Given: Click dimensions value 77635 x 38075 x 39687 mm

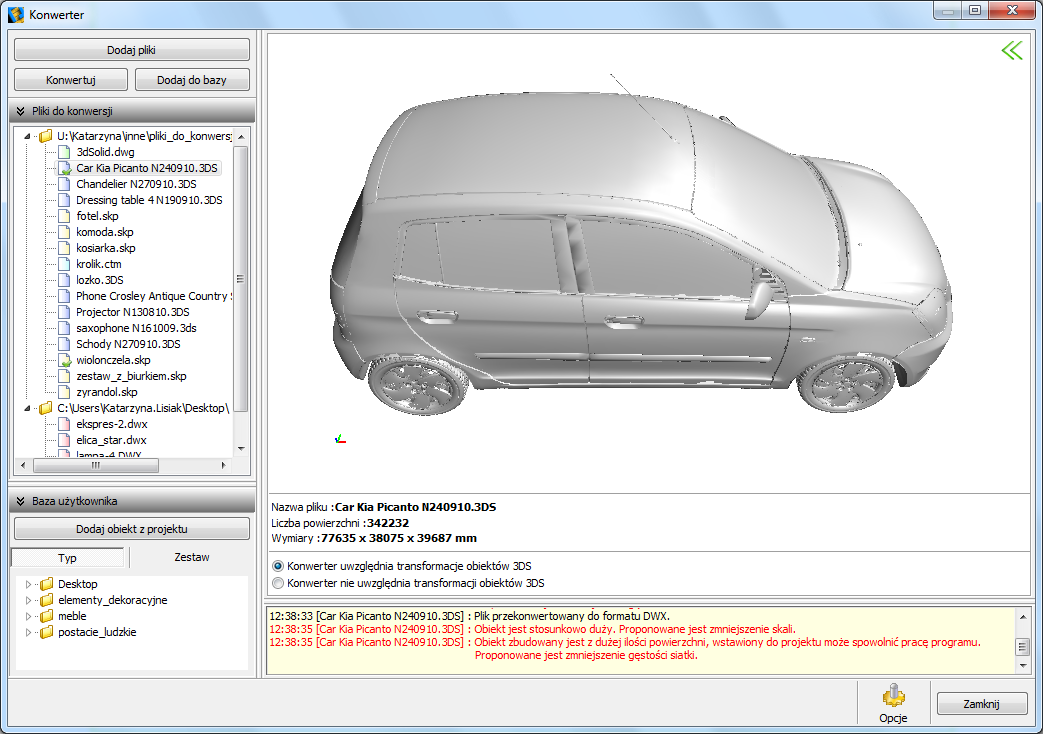Looking at the screenshot, I should [398, 538].
